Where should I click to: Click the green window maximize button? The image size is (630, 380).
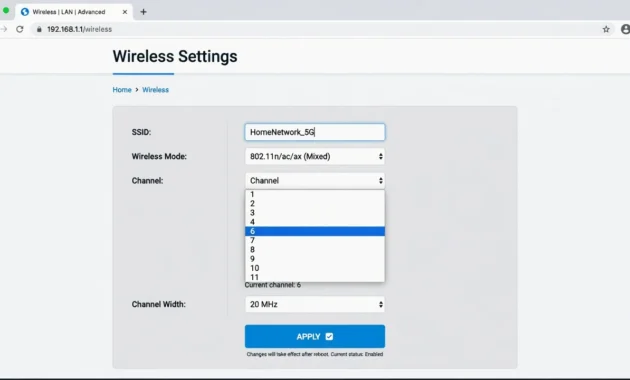(6, 10)
